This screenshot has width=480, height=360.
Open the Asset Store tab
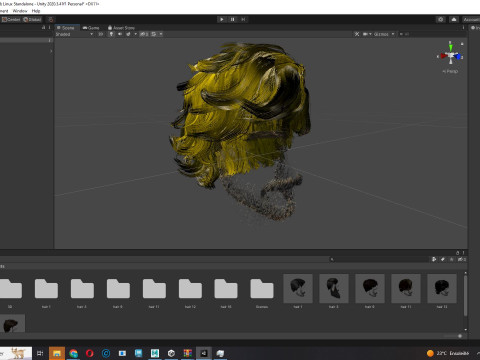coord(121,28)
